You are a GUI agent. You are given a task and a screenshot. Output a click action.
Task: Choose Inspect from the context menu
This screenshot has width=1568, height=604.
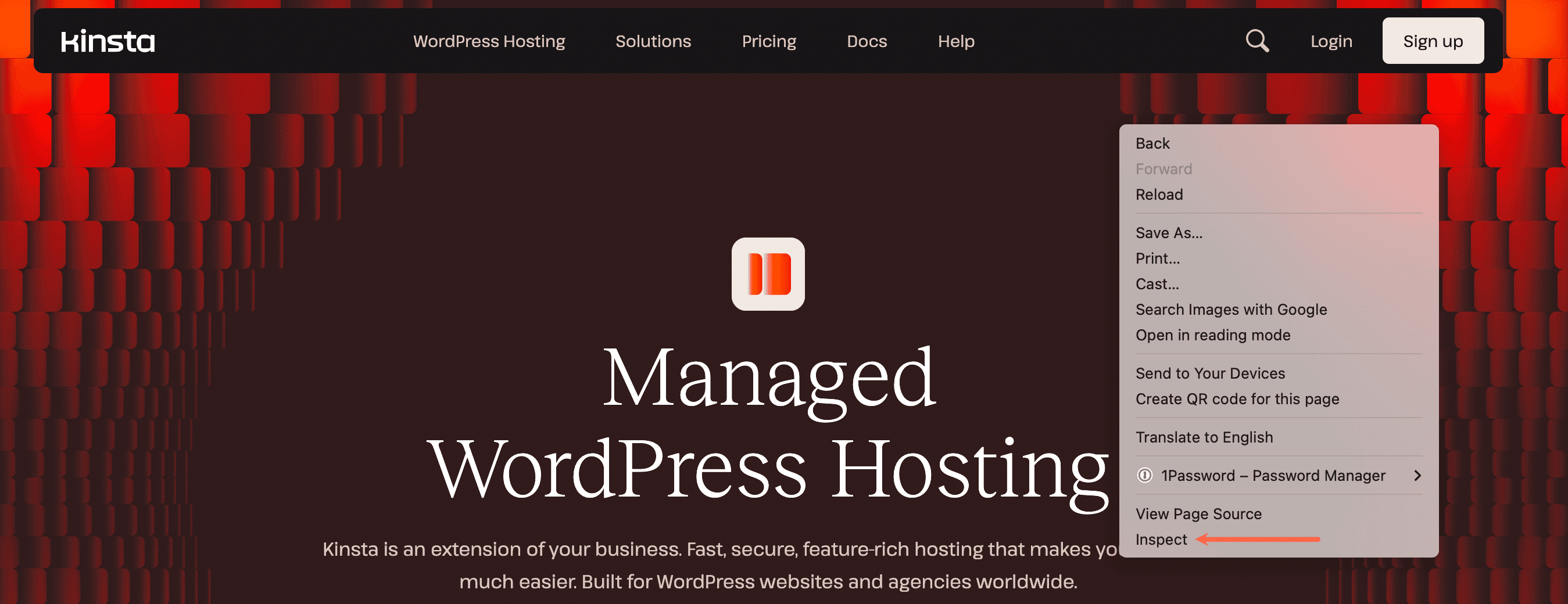(1161, 540)
